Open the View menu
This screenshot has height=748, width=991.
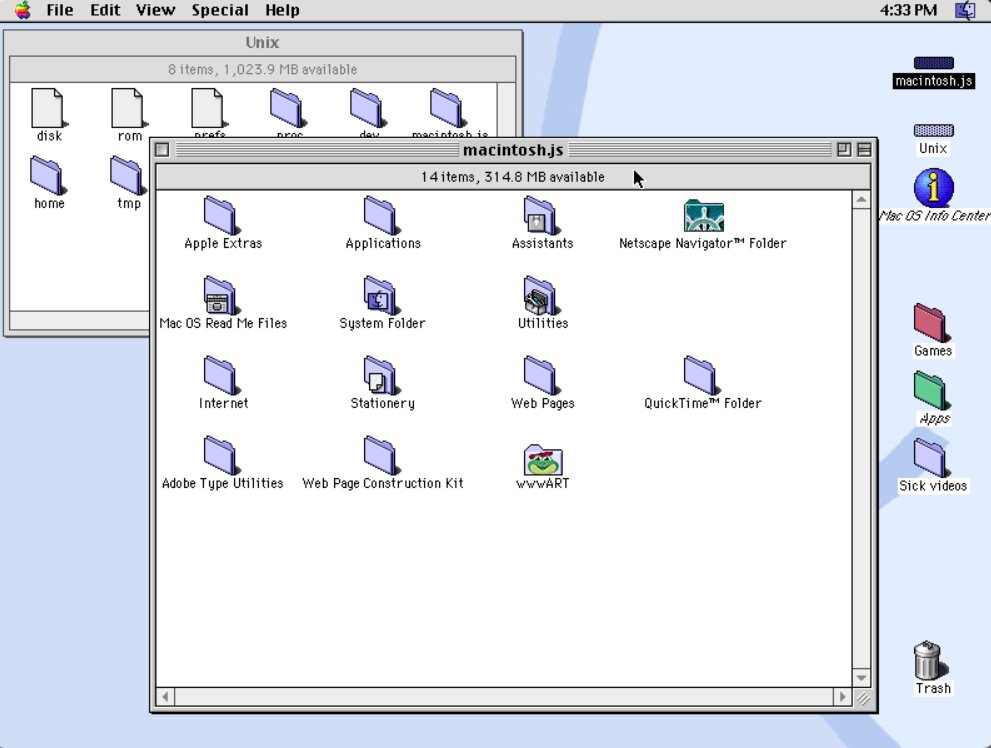point(155,10)
